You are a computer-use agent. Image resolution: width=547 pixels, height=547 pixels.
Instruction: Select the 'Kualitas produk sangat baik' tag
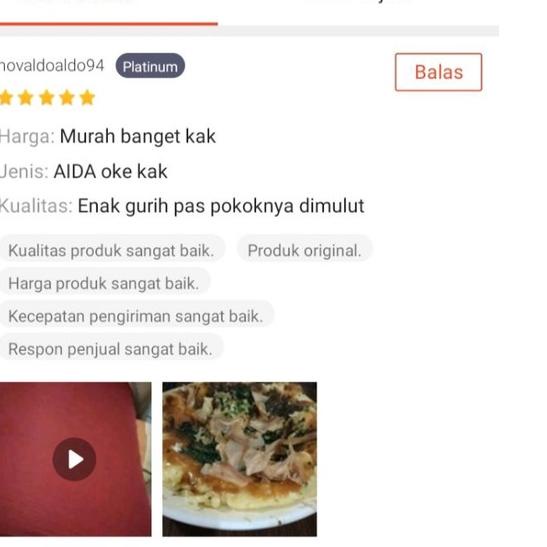tap(112, 250)
